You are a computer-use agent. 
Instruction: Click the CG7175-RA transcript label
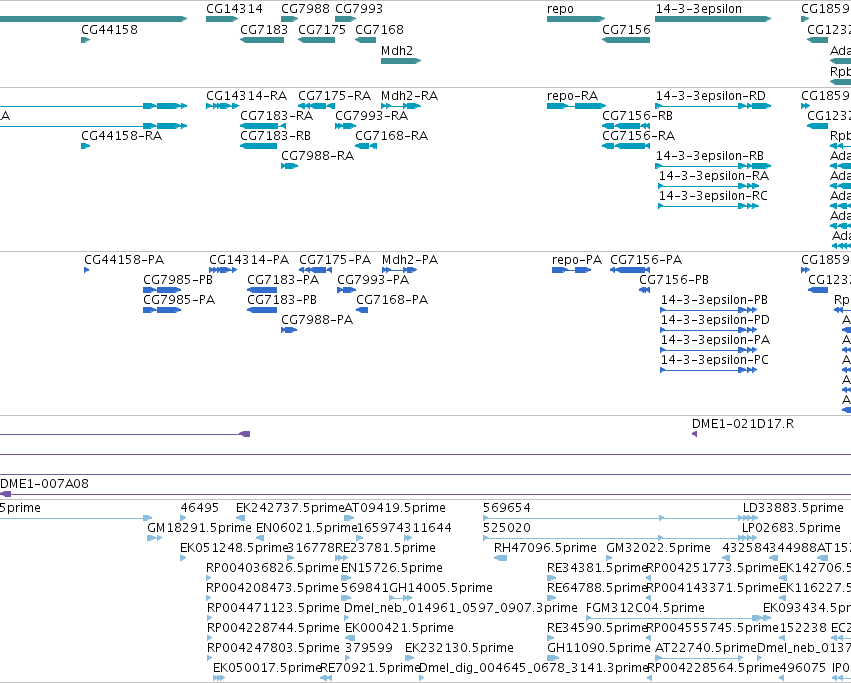click(334, 96)
